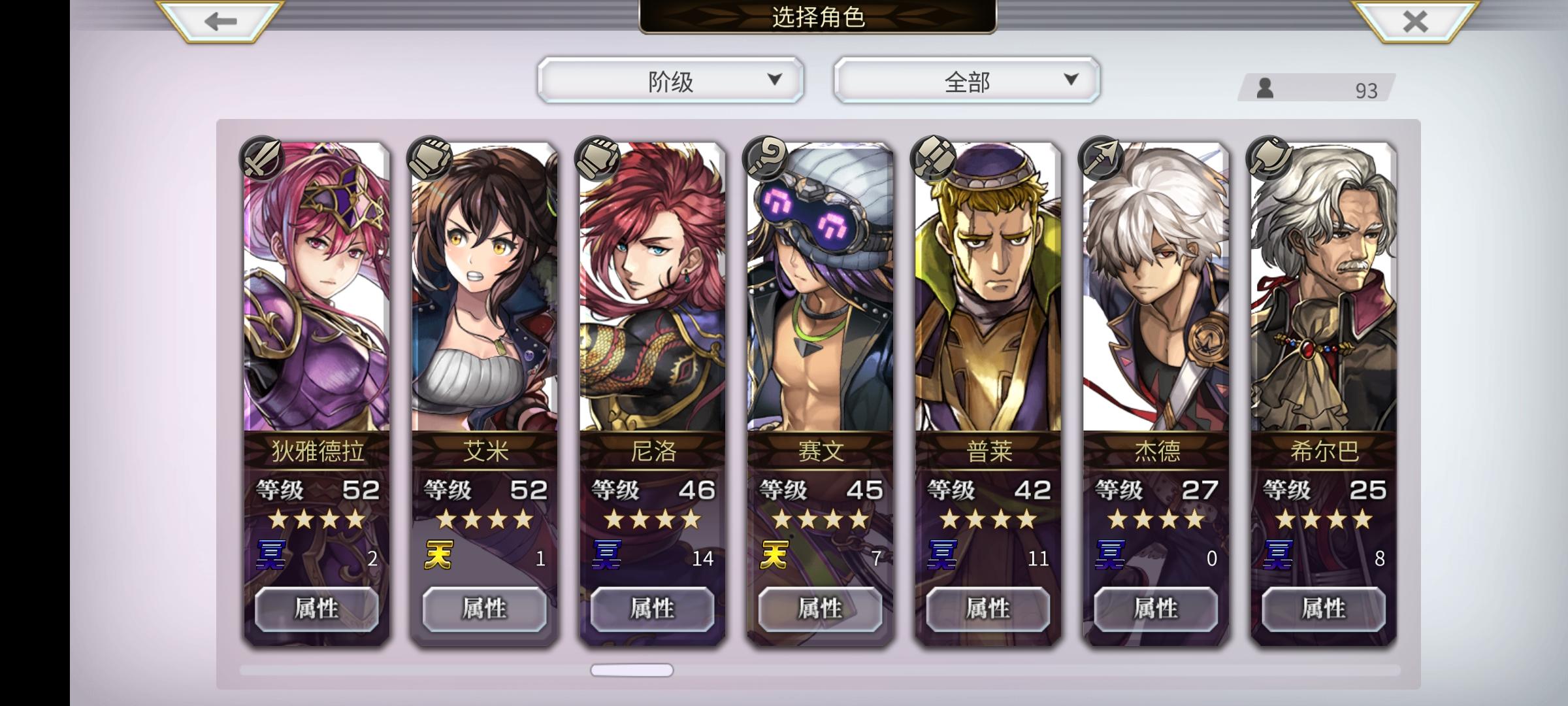Open the 全部 filter dropdown
The width and height of the screenshot is (1568, 706).
[967, 80]
